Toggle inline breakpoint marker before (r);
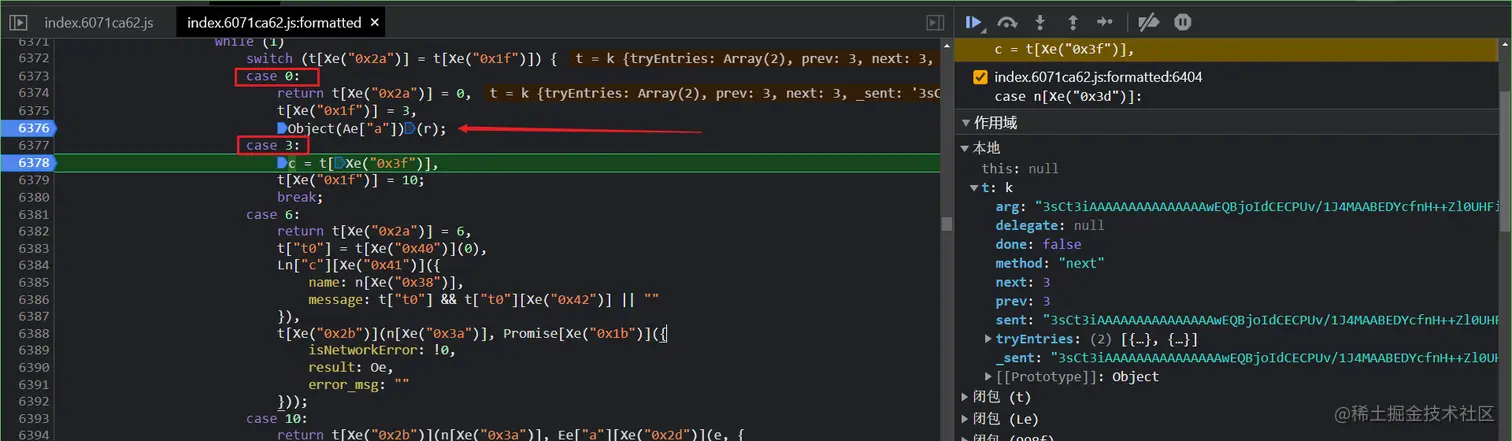The width and height of the screenshot is (1512, 441). 409,128
